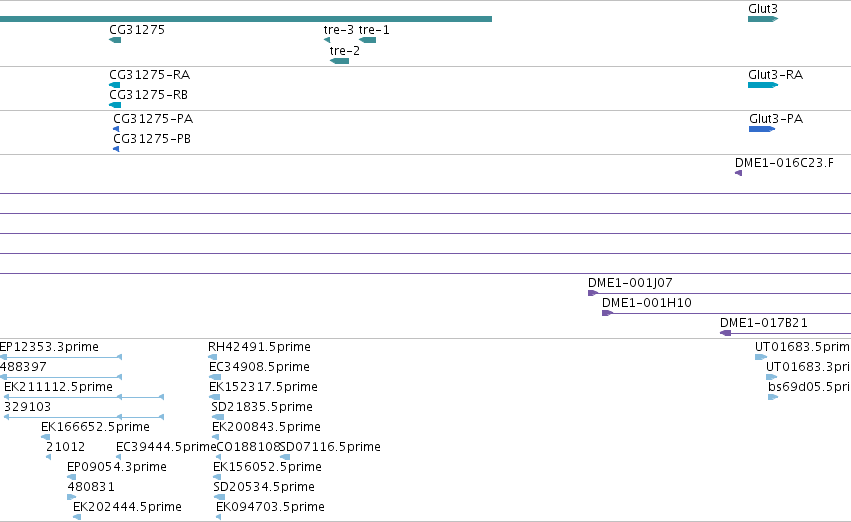Click the Glut3 gene arrow glyph
The width and height of the screenshot is (851, 522).
763,19
